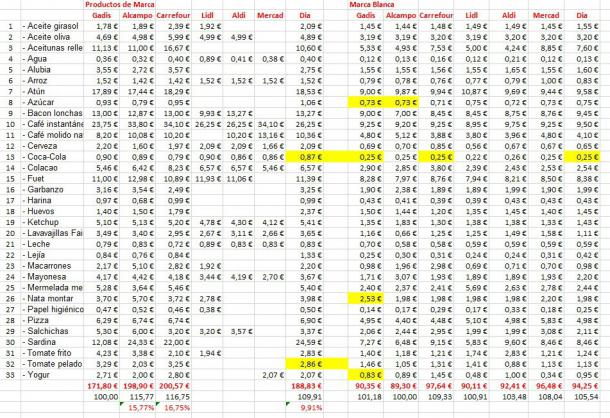Select the red 9,91% percentage cell

(x=305, y=408)
